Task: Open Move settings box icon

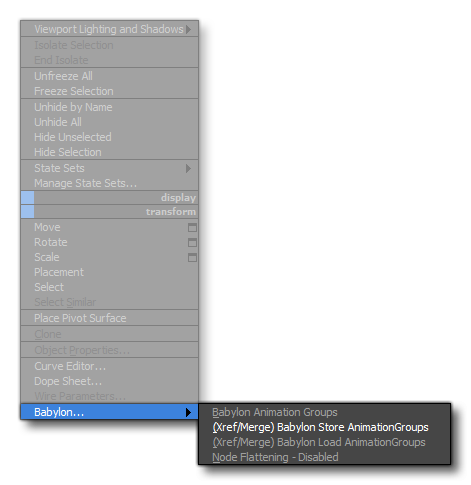Action: click(192, 228)
